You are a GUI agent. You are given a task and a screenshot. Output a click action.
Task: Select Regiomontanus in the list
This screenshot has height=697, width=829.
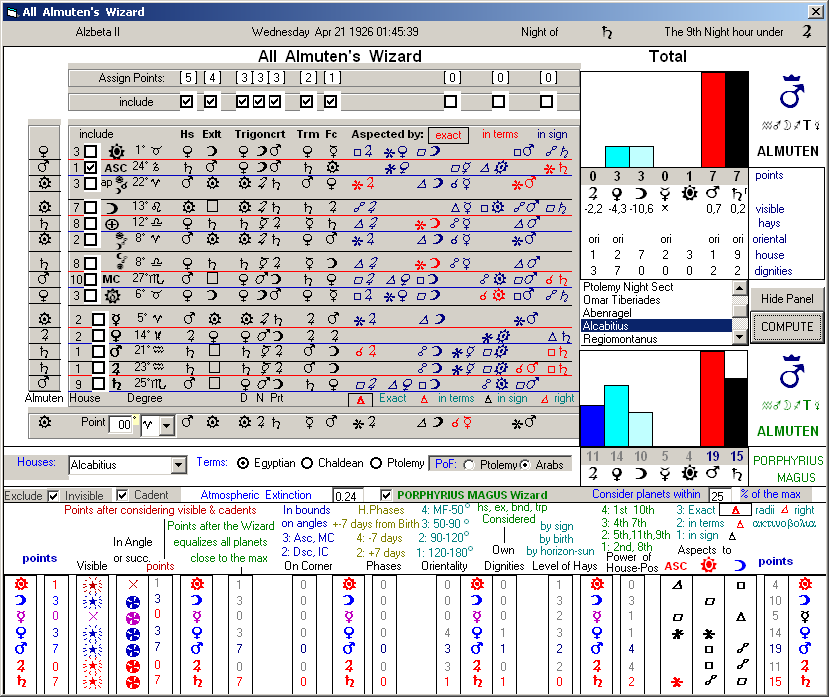pyautogui.click(x=656, y=339)
